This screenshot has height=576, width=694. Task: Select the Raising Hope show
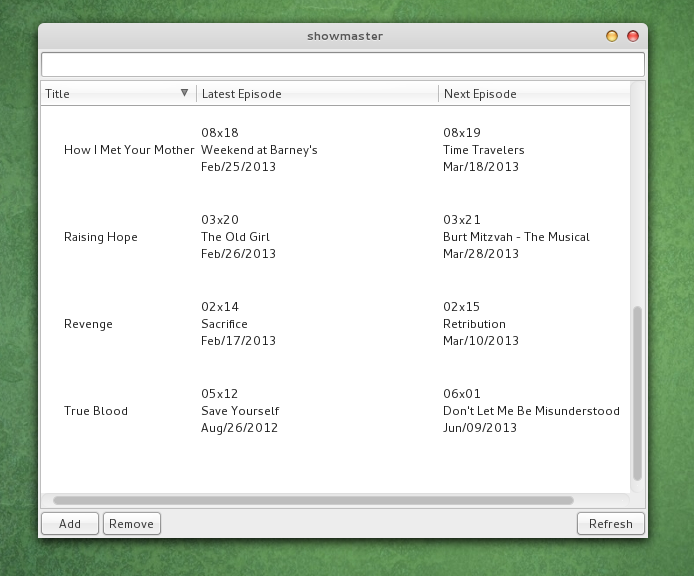click(x=101, y=237)
